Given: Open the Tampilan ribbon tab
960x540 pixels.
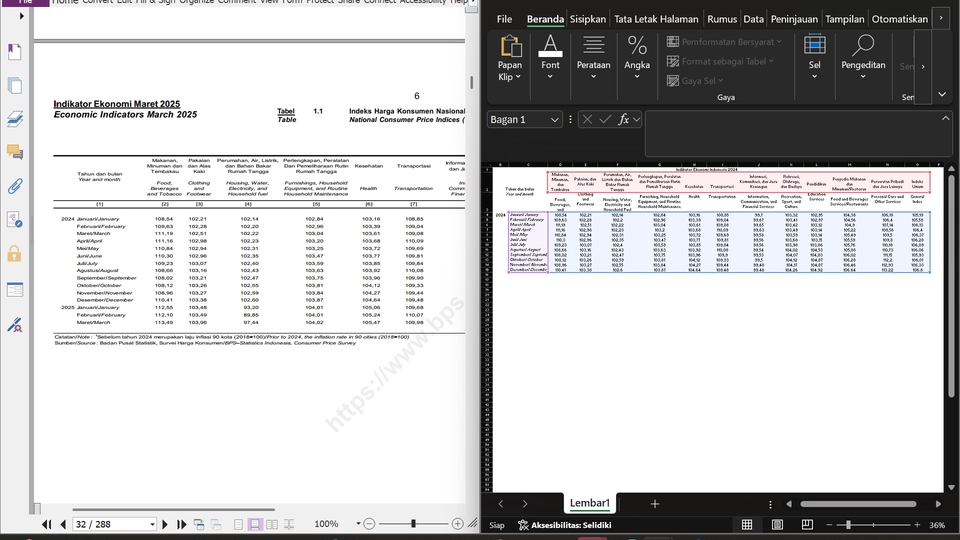Looking at the screenshot, I should point(844,19).
